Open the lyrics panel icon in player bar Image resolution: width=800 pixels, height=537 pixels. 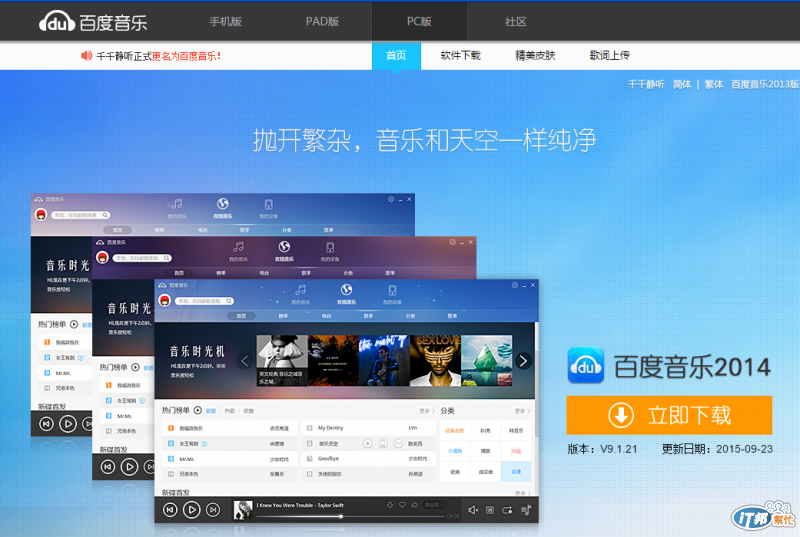coord(490,510)
